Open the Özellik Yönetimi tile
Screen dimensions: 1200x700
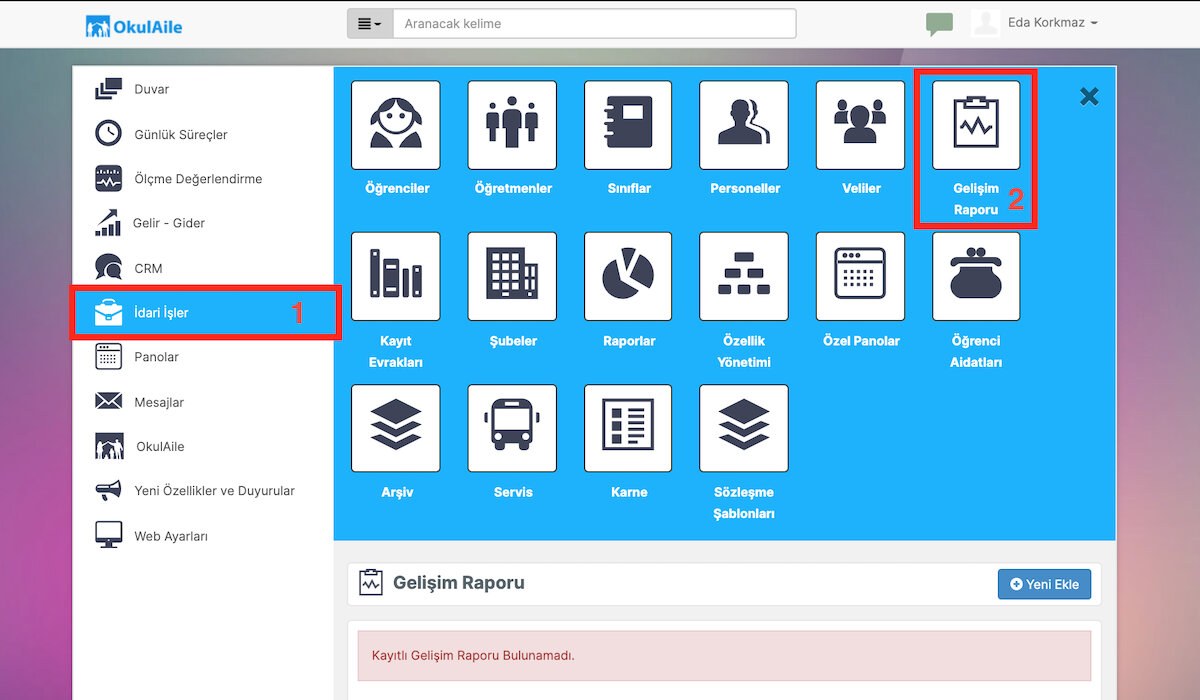click(x=744, y=277)
